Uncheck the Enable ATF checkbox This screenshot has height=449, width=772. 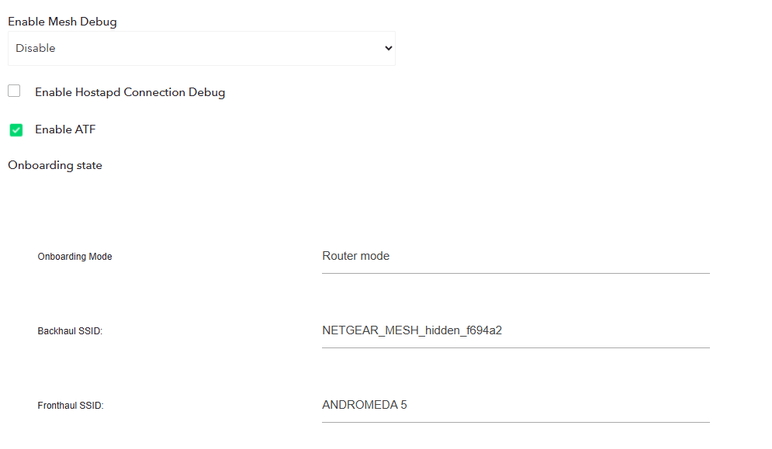16,130
